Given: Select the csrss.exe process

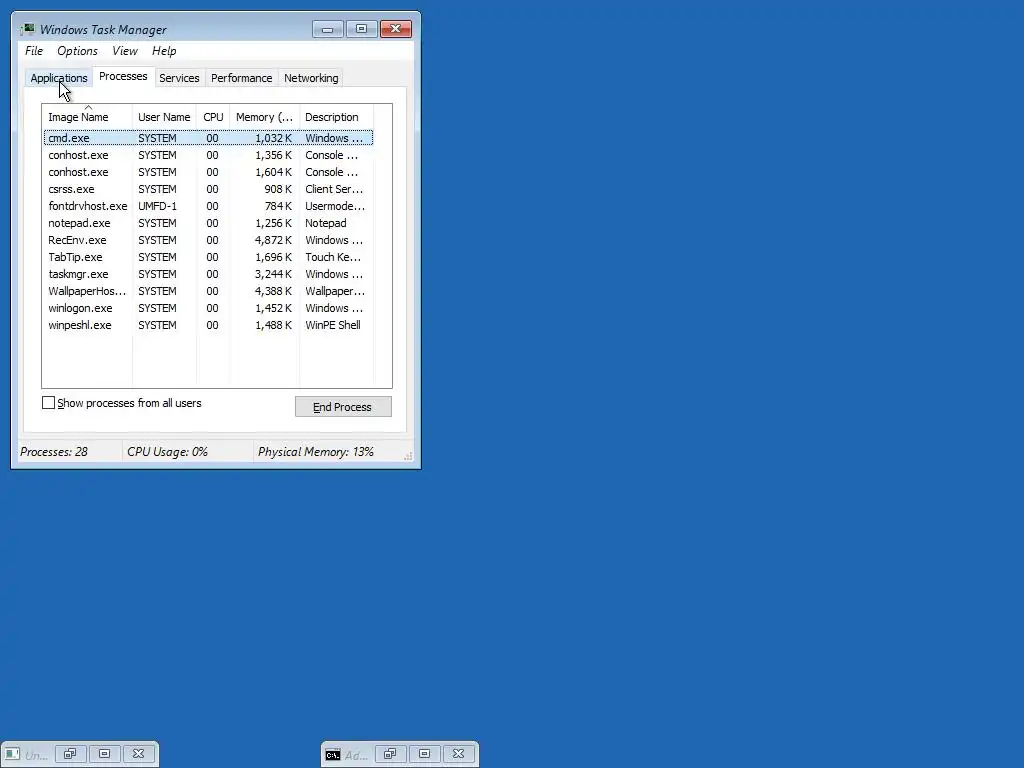Looking at the screenshot, I should tap(208, 189).
